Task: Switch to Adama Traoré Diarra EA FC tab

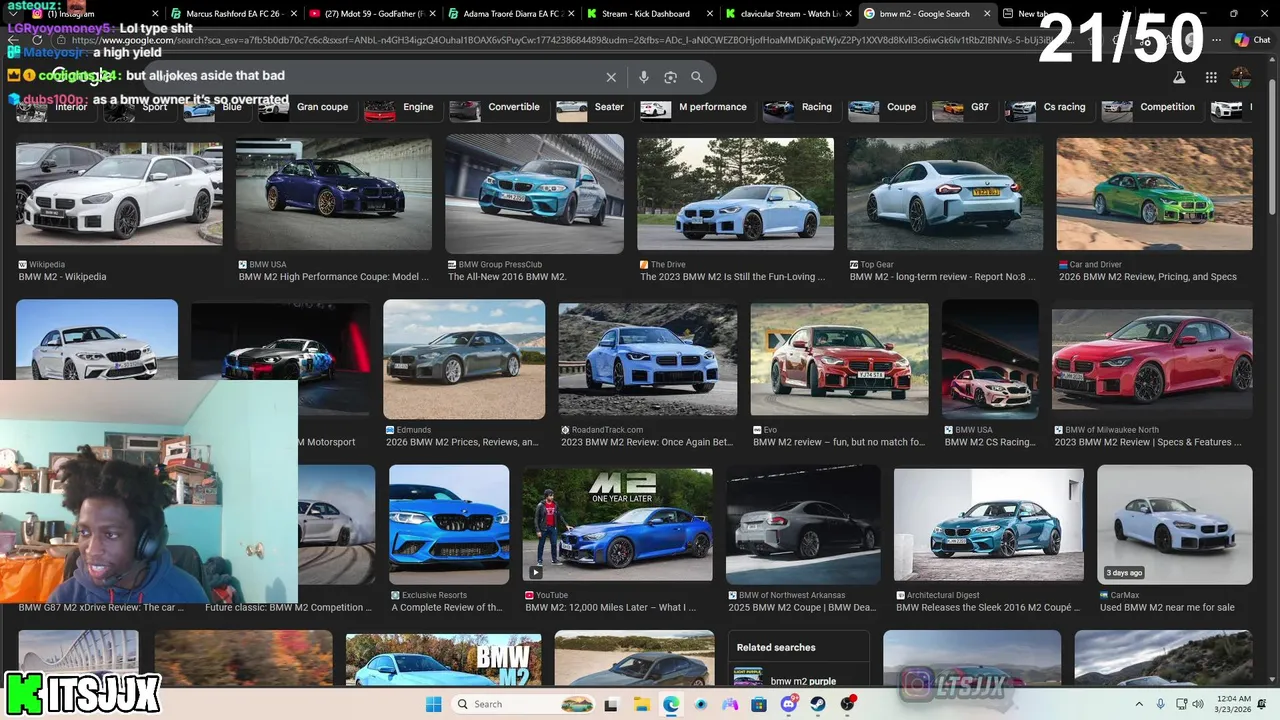Action: tap(511, 14)
